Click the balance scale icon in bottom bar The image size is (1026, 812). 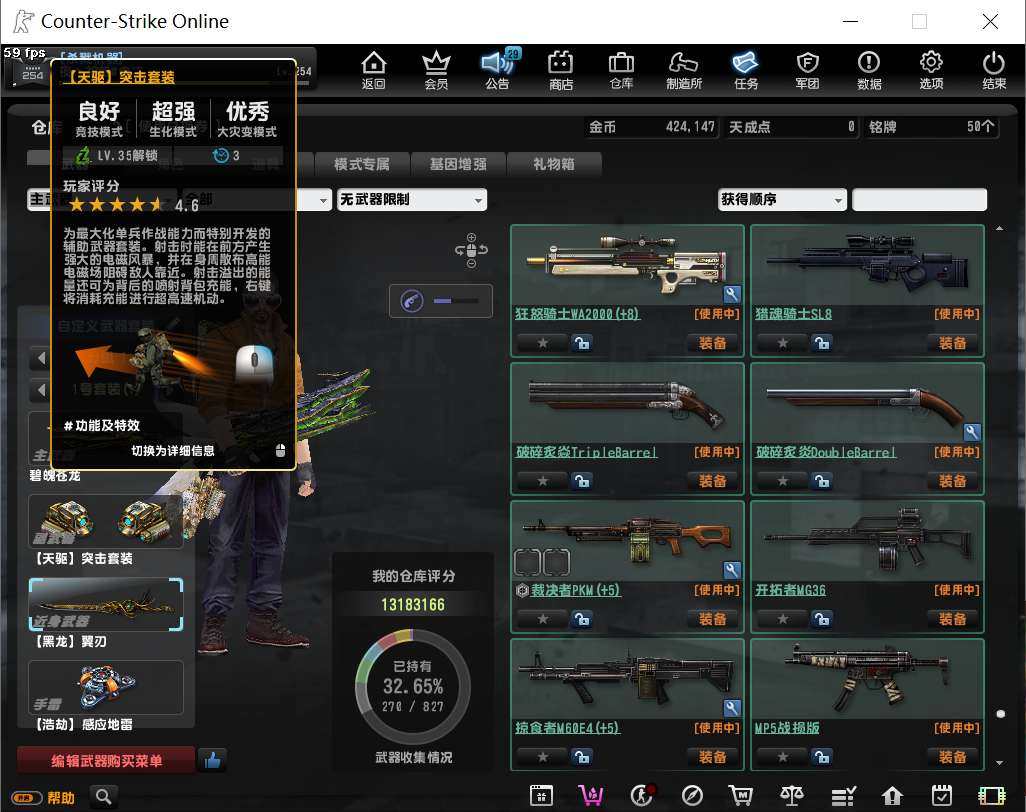point(792,795)
